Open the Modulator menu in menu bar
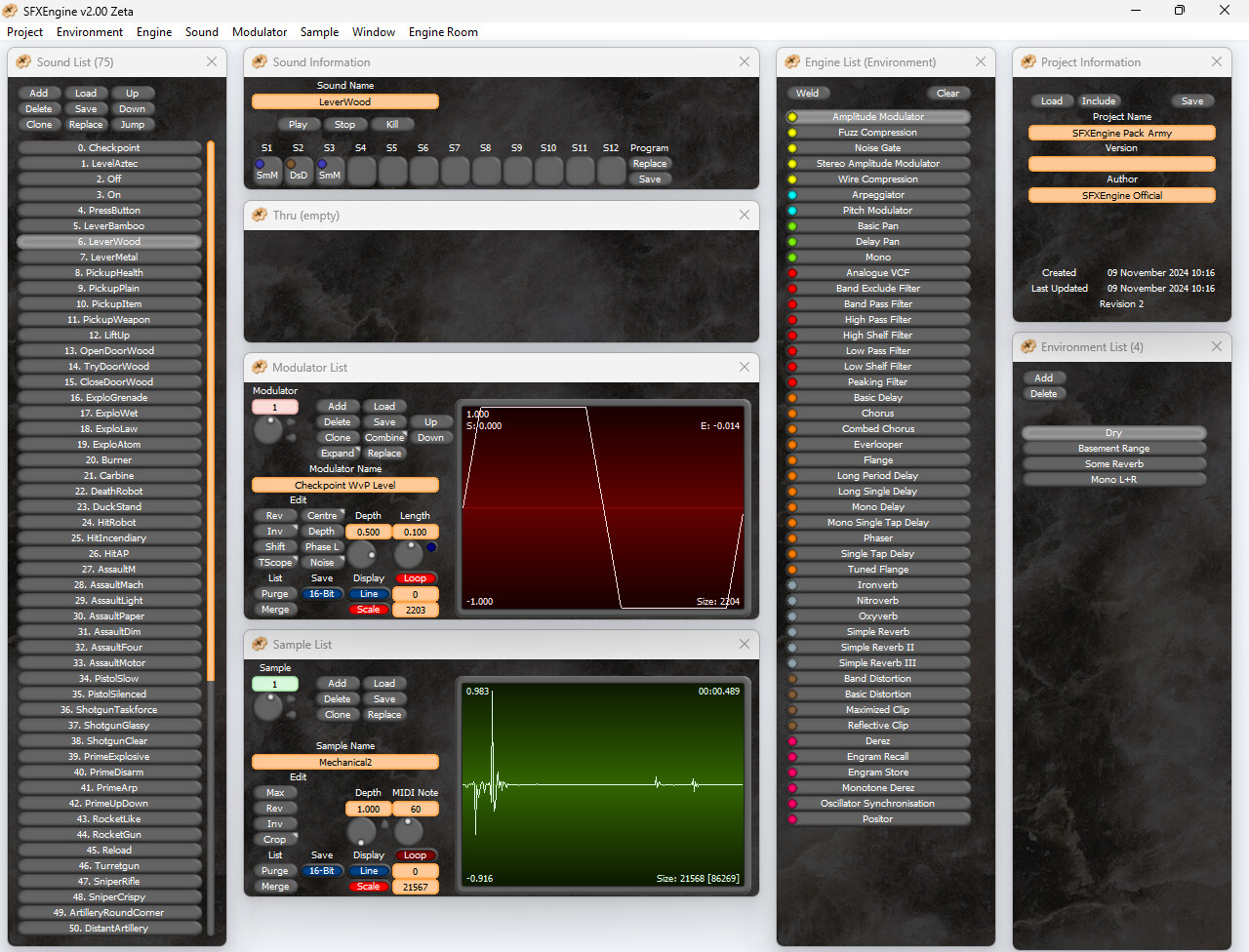 (x=260, y=32)
